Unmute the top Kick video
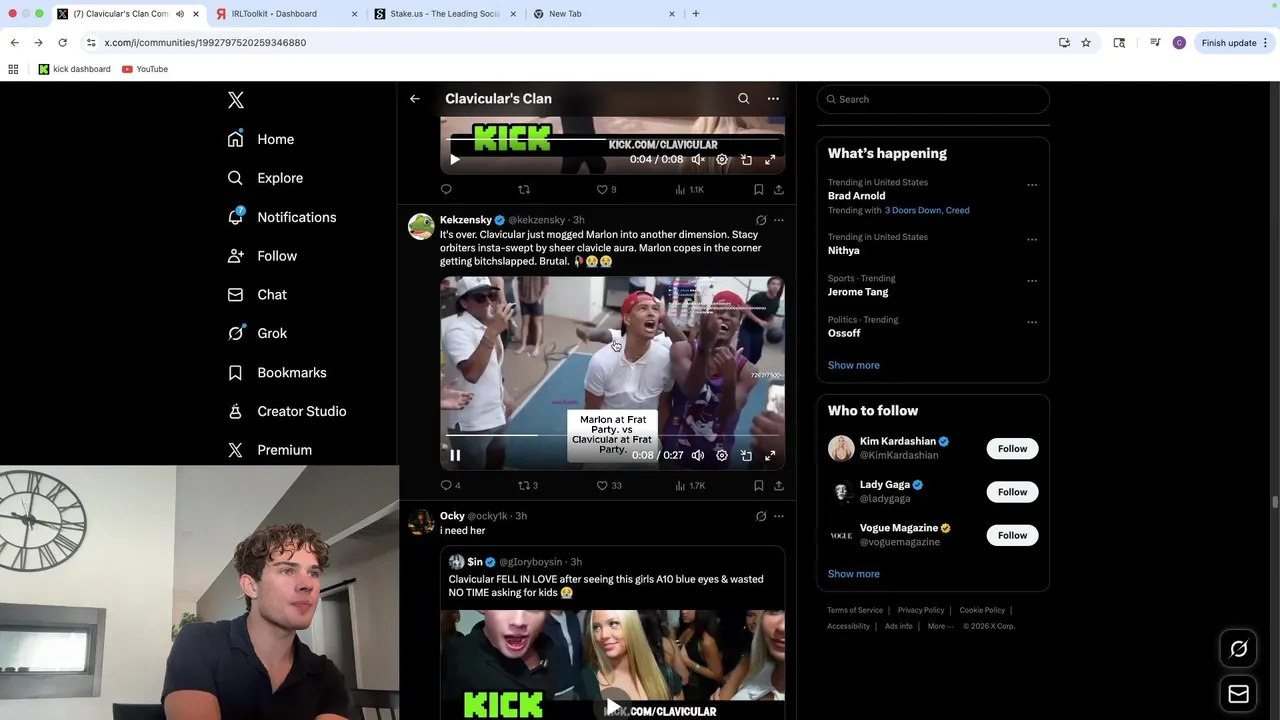The height and width of the screenshot is (720, 1280). click(698, 159)
